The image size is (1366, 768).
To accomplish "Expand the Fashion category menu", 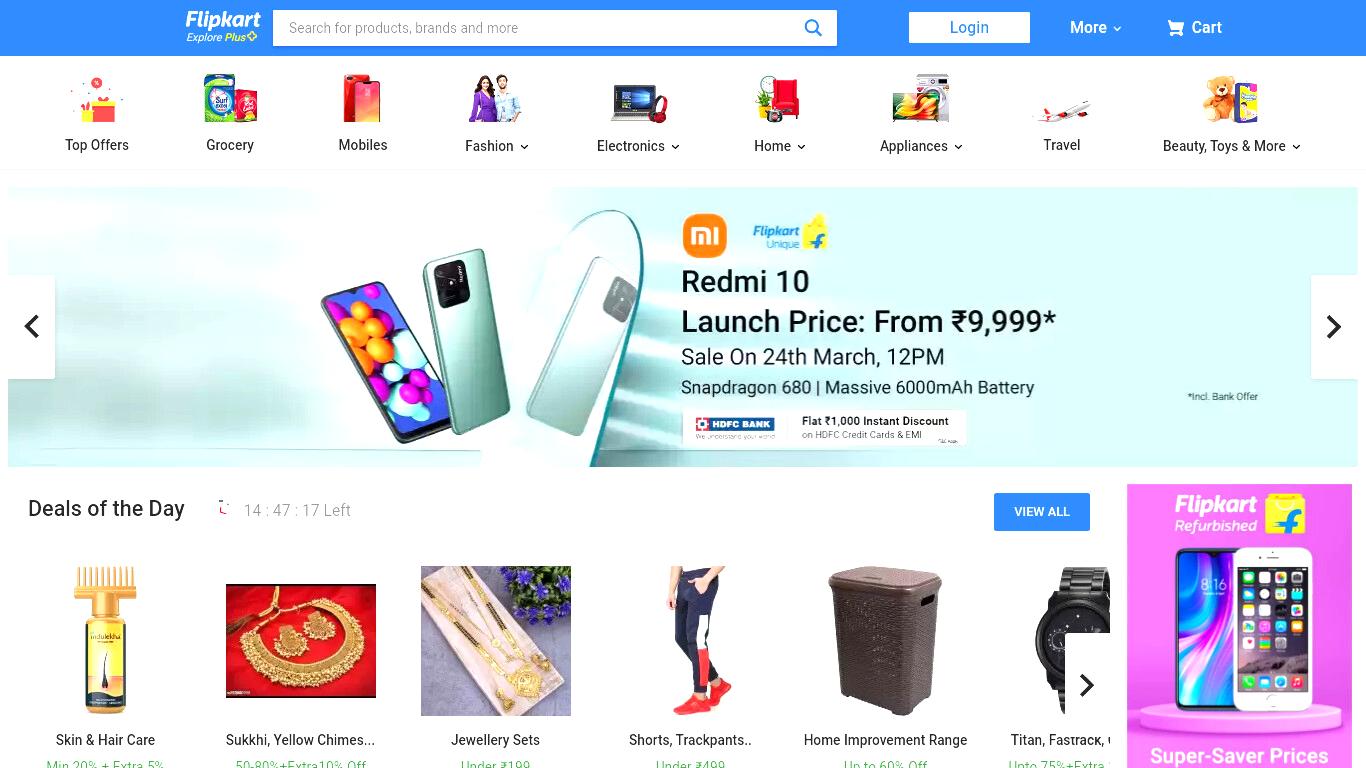I will (497, 146).
